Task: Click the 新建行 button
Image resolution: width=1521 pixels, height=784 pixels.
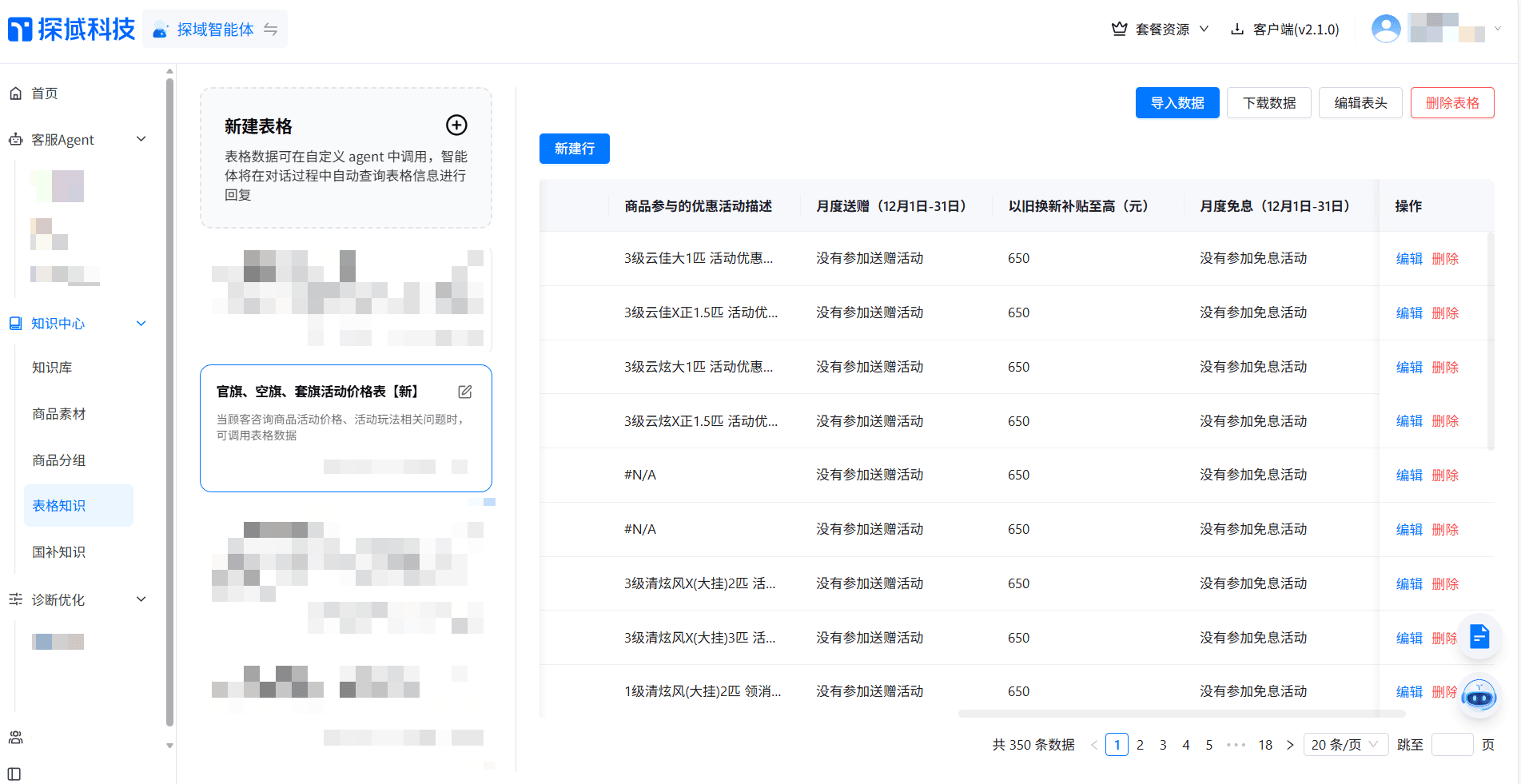Action: click(x=574, y=149)
